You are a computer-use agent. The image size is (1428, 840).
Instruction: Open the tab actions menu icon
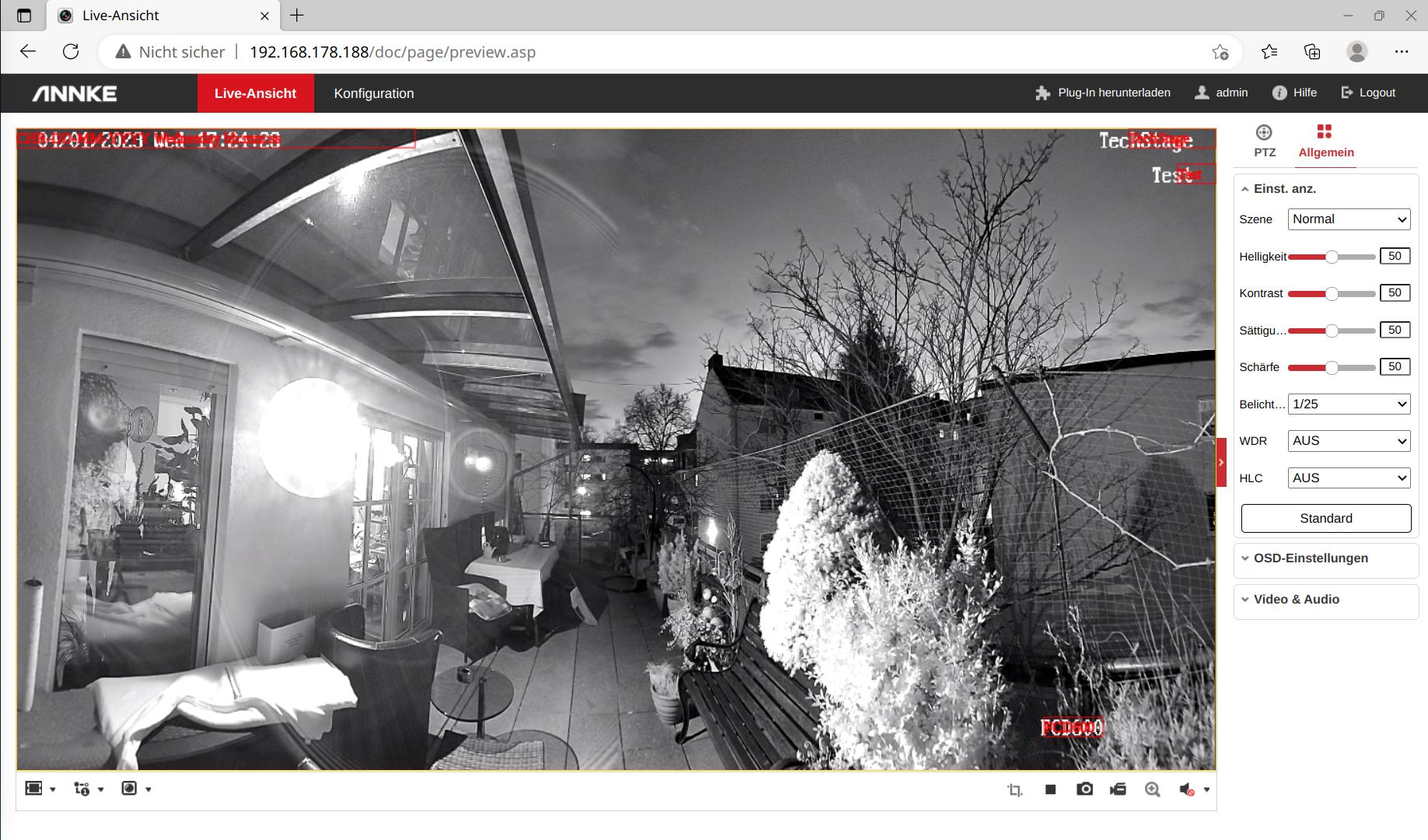(24, 16)
